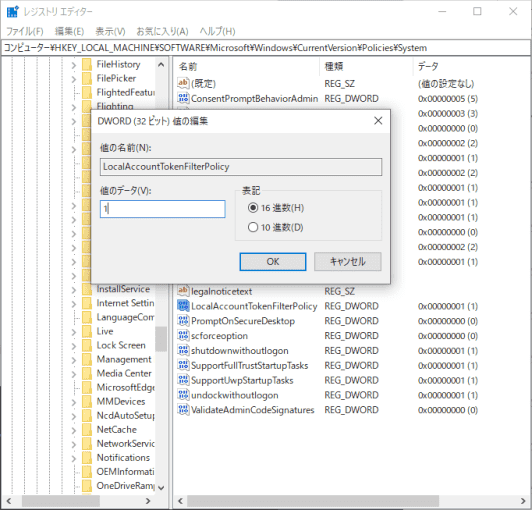
Task: Click the Live folder icon
Action: tap(87, 331)
